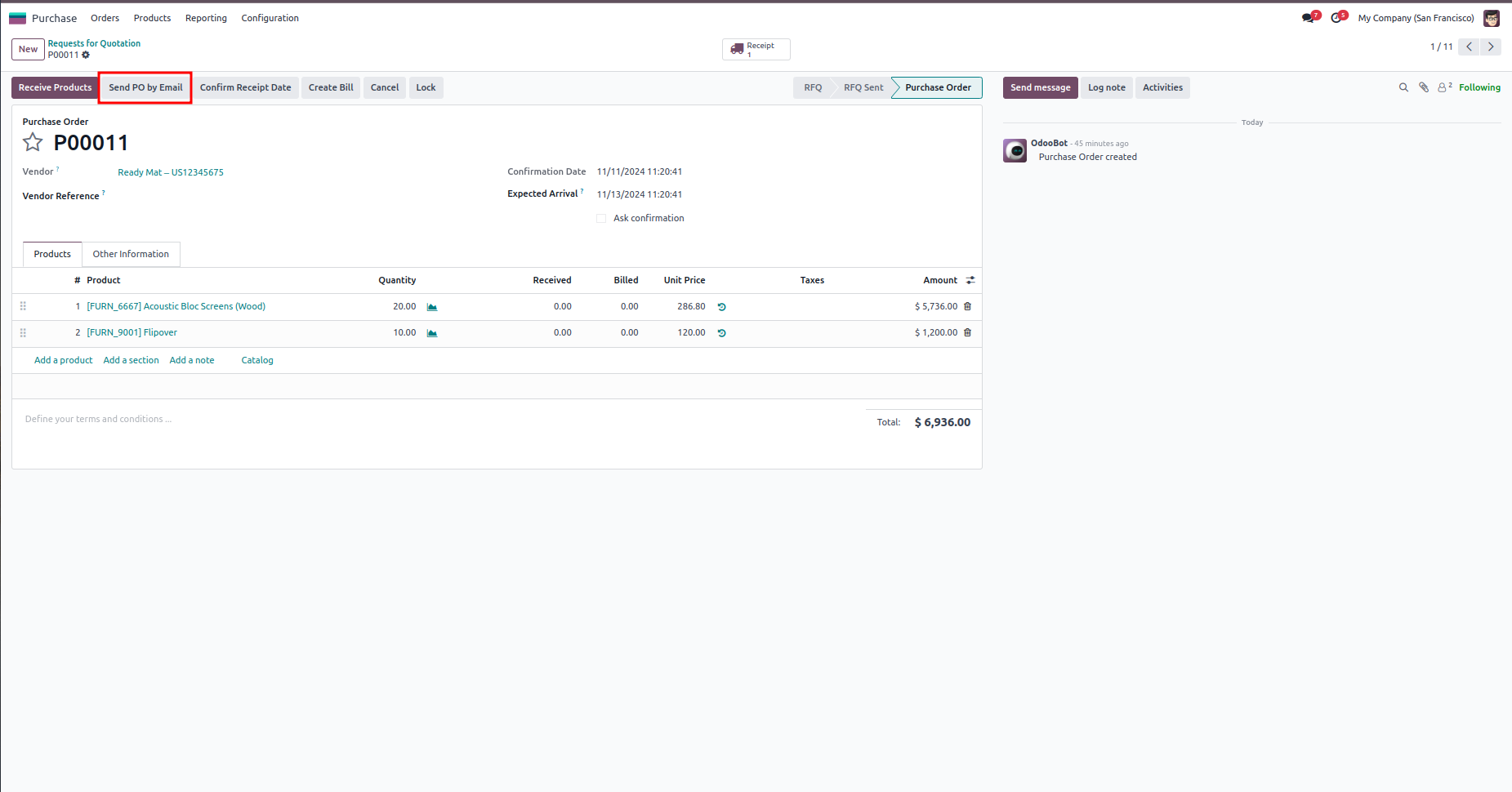The width and height of the screenshot is (1512, 792).
Task: Click Add a note link
Action: (192, 360)
